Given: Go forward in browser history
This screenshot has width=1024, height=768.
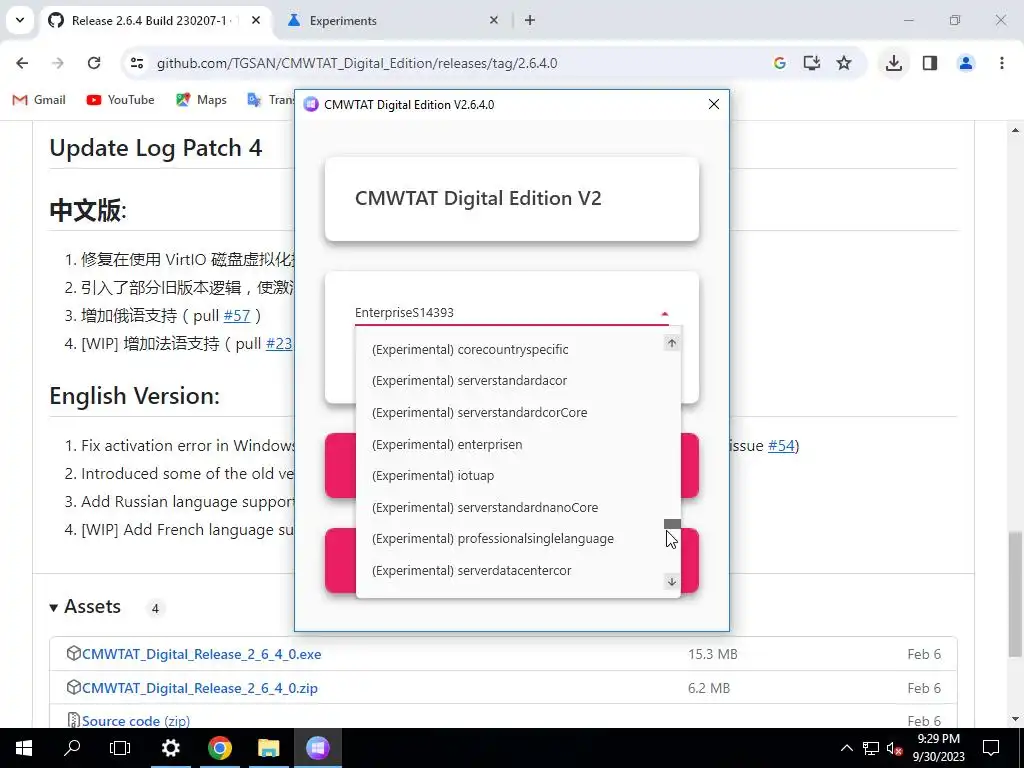Looking at the screenshot, I should tap(58, 63).
